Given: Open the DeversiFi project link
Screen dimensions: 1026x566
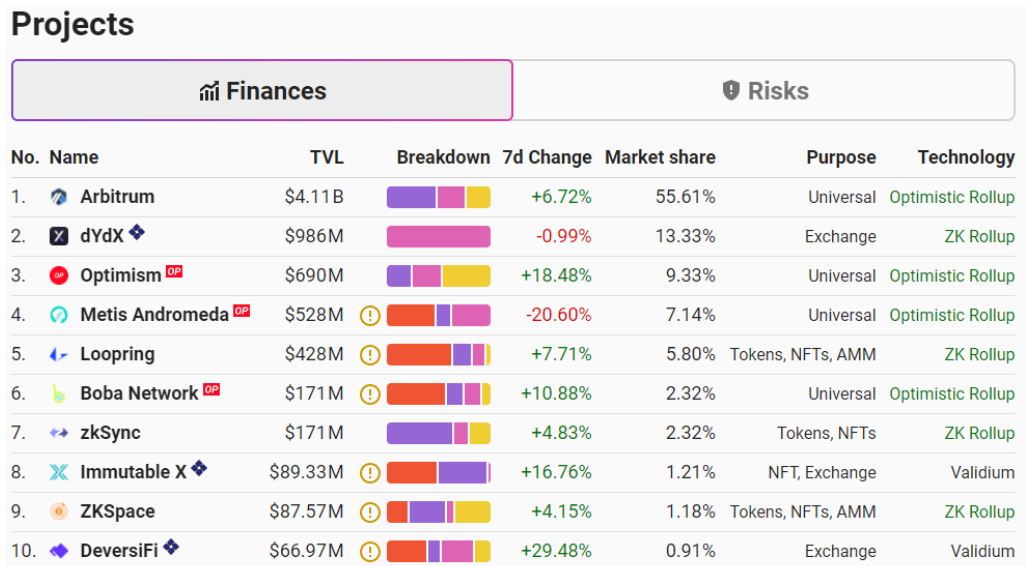Looking at the screenshot, I should coord(119,550).
